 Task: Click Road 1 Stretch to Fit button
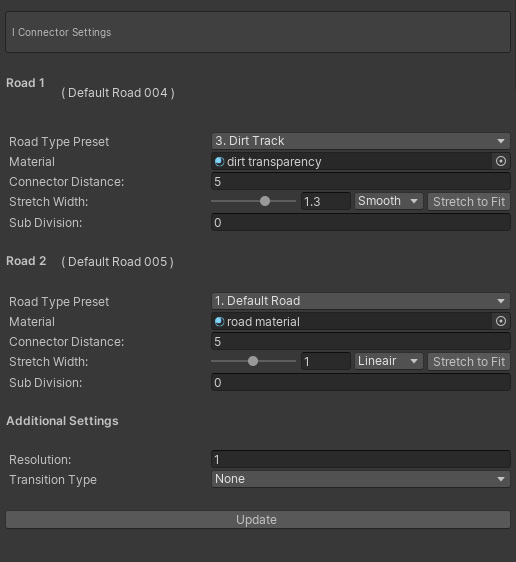coord(469,201)
